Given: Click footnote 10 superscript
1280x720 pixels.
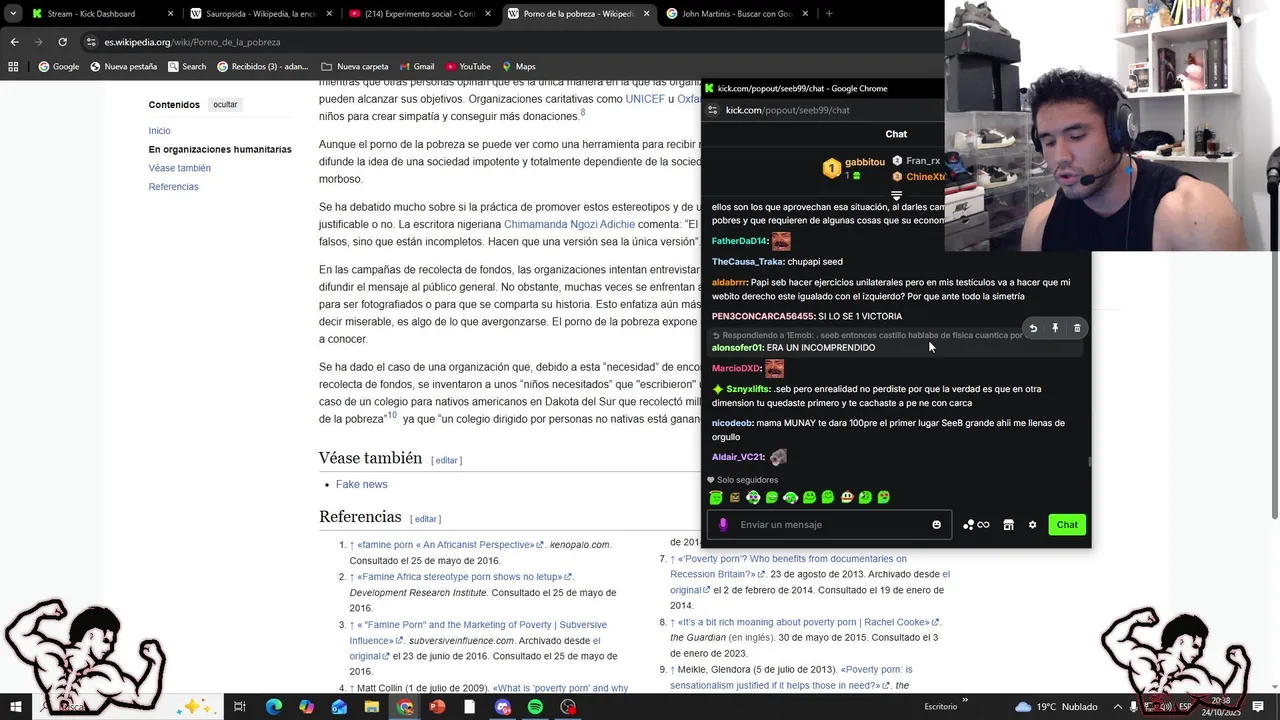Looking at the screenshot, I should 392,415.
